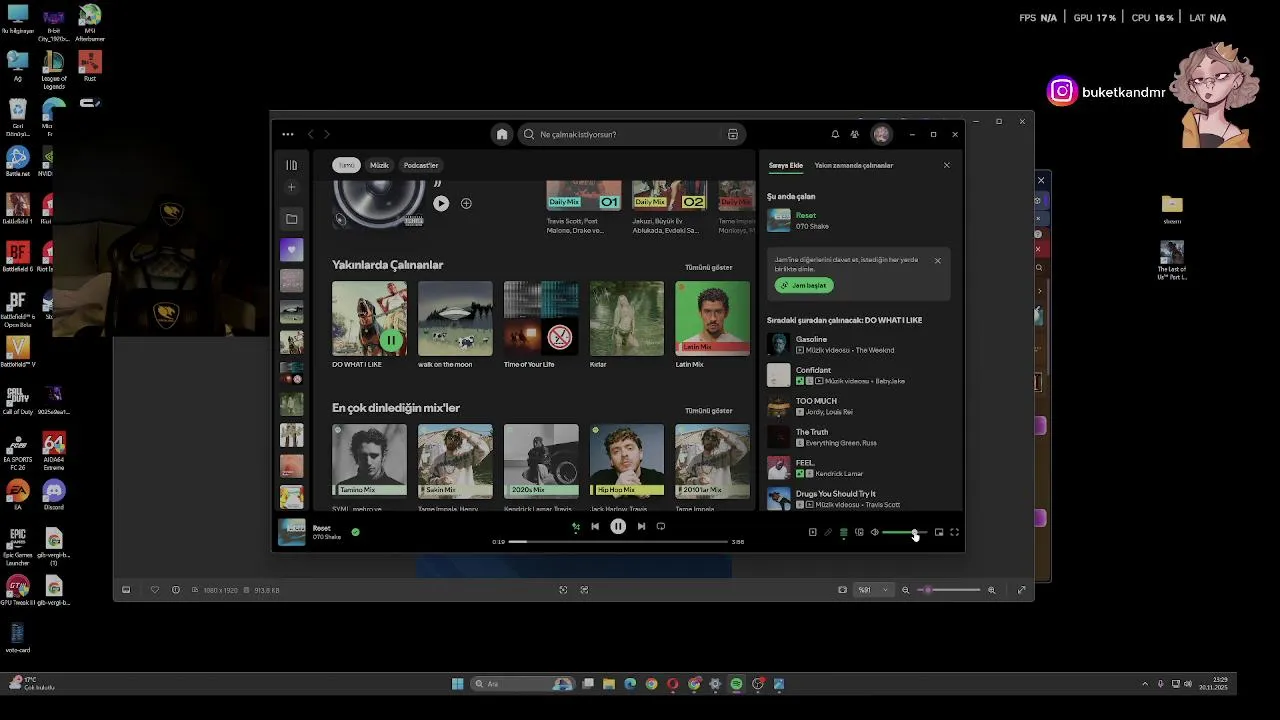Viewport: 1280px width, 720px height.
Task: Skip to next track
Action: pos(641,526)
